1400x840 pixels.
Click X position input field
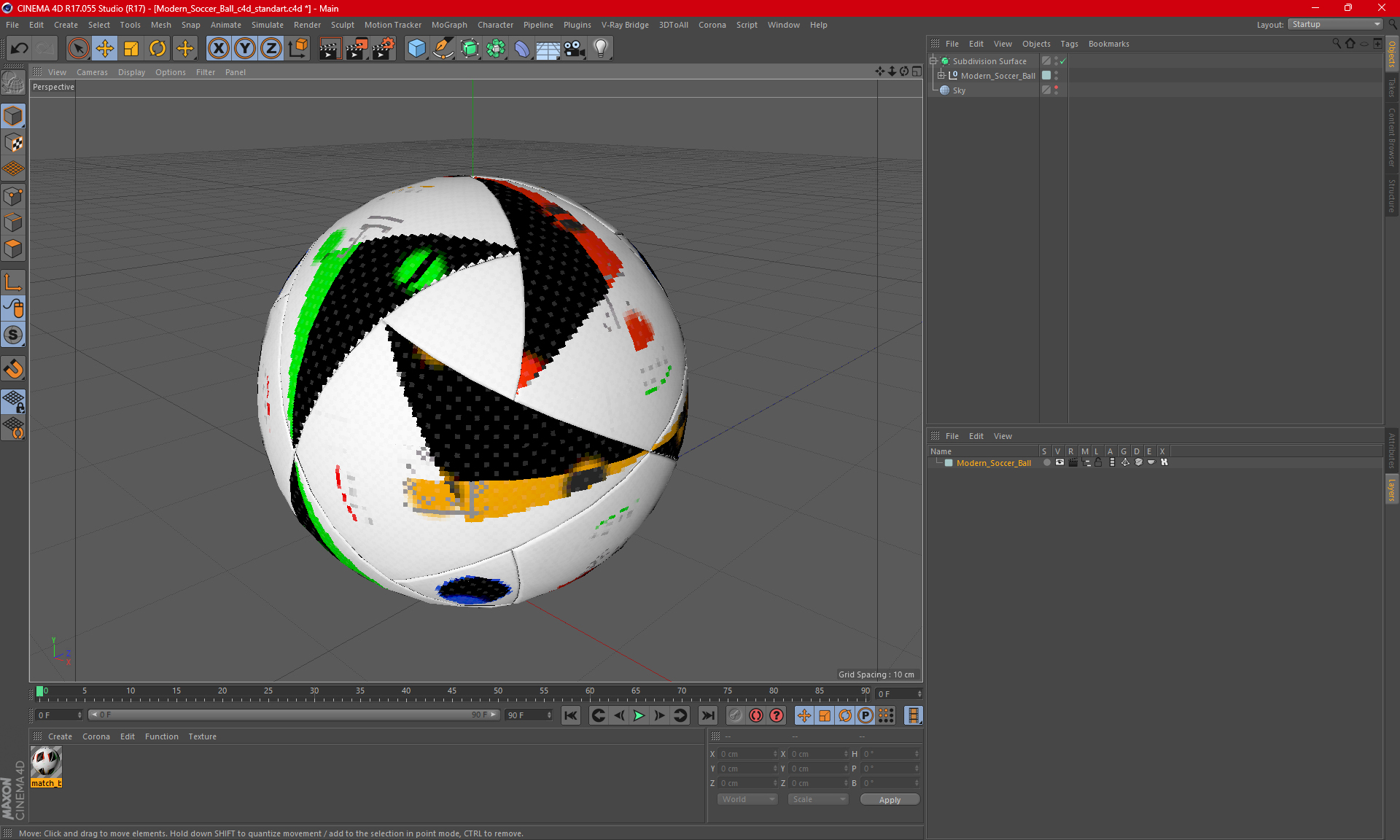[748, 754]
